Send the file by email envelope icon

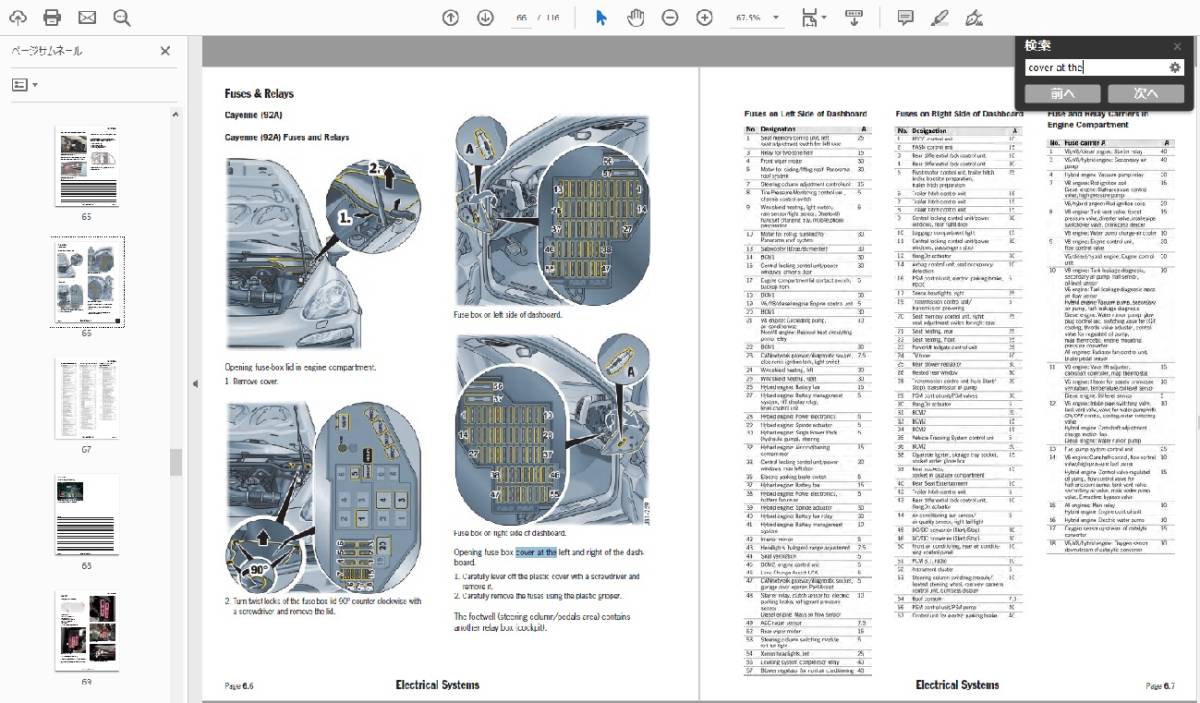[87, 17]
